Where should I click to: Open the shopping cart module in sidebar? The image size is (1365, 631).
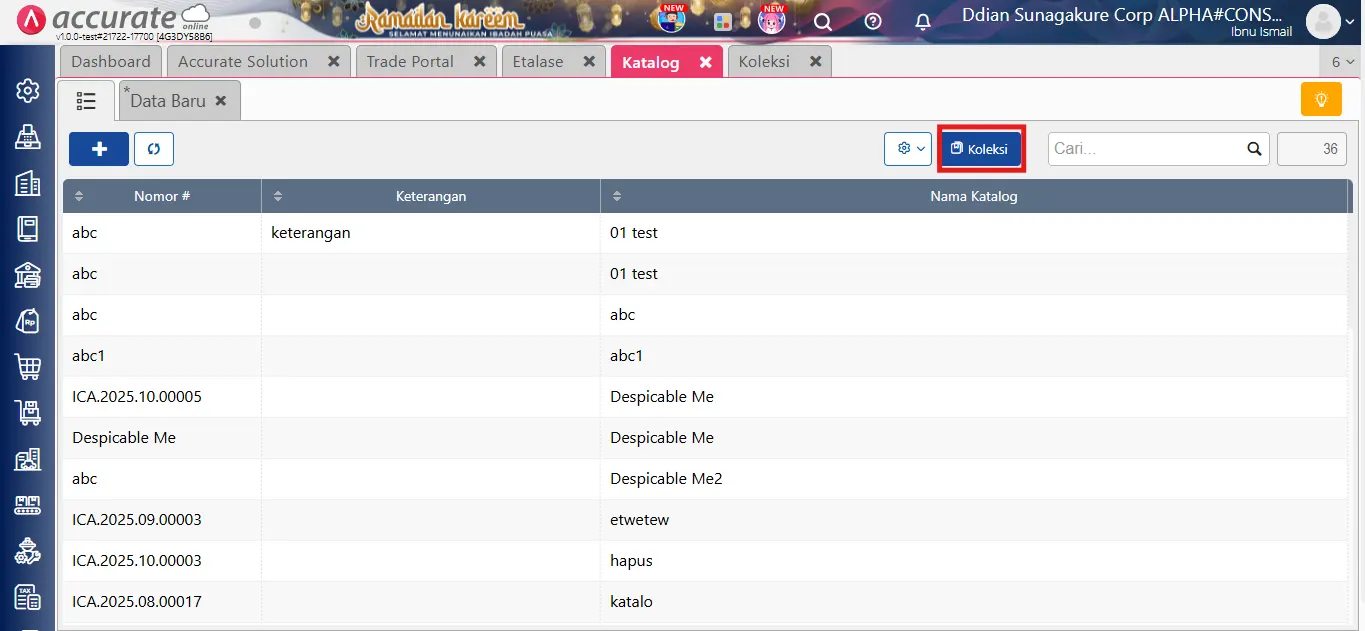(27, 366)
